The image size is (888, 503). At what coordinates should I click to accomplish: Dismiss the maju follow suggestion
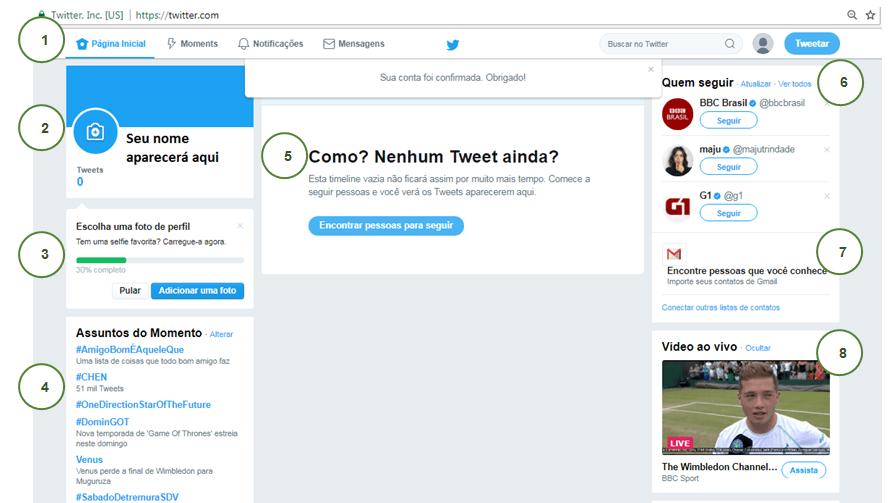click(827, 150)
